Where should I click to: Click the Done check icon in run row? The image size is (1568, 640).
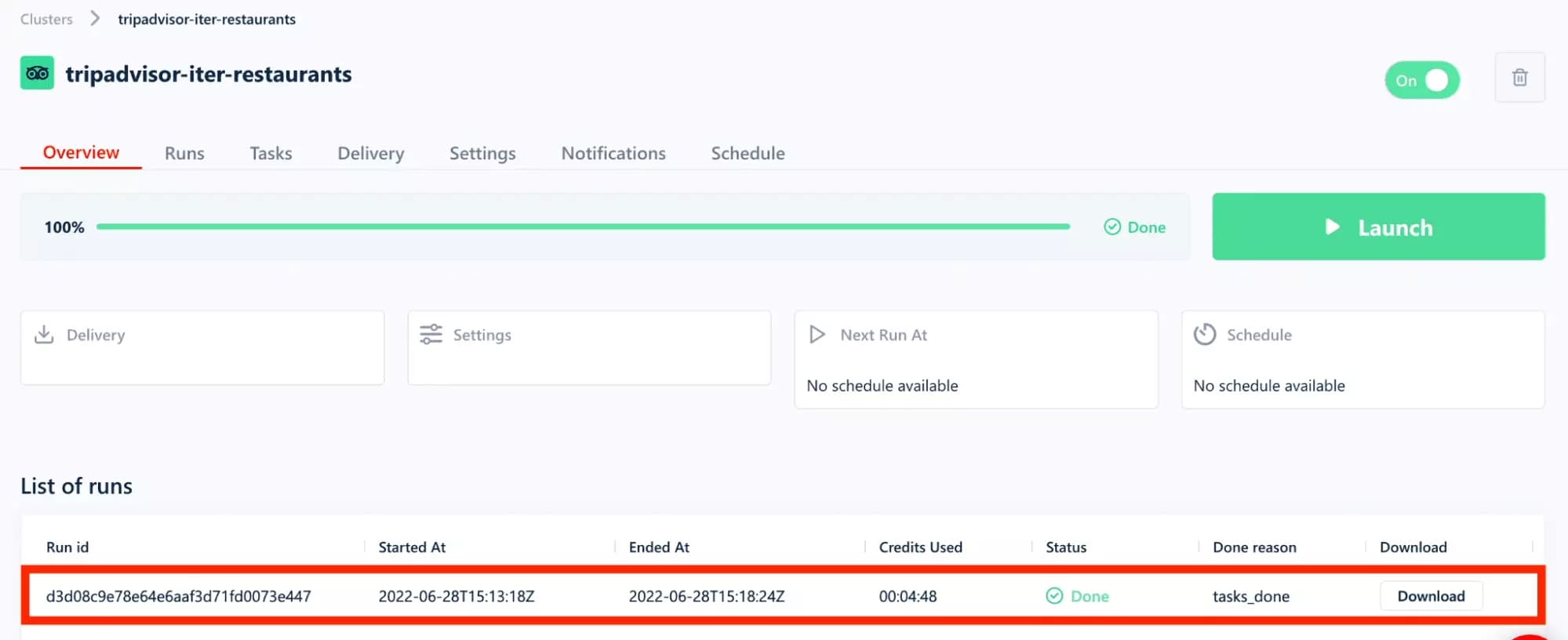coord(1054,596)
